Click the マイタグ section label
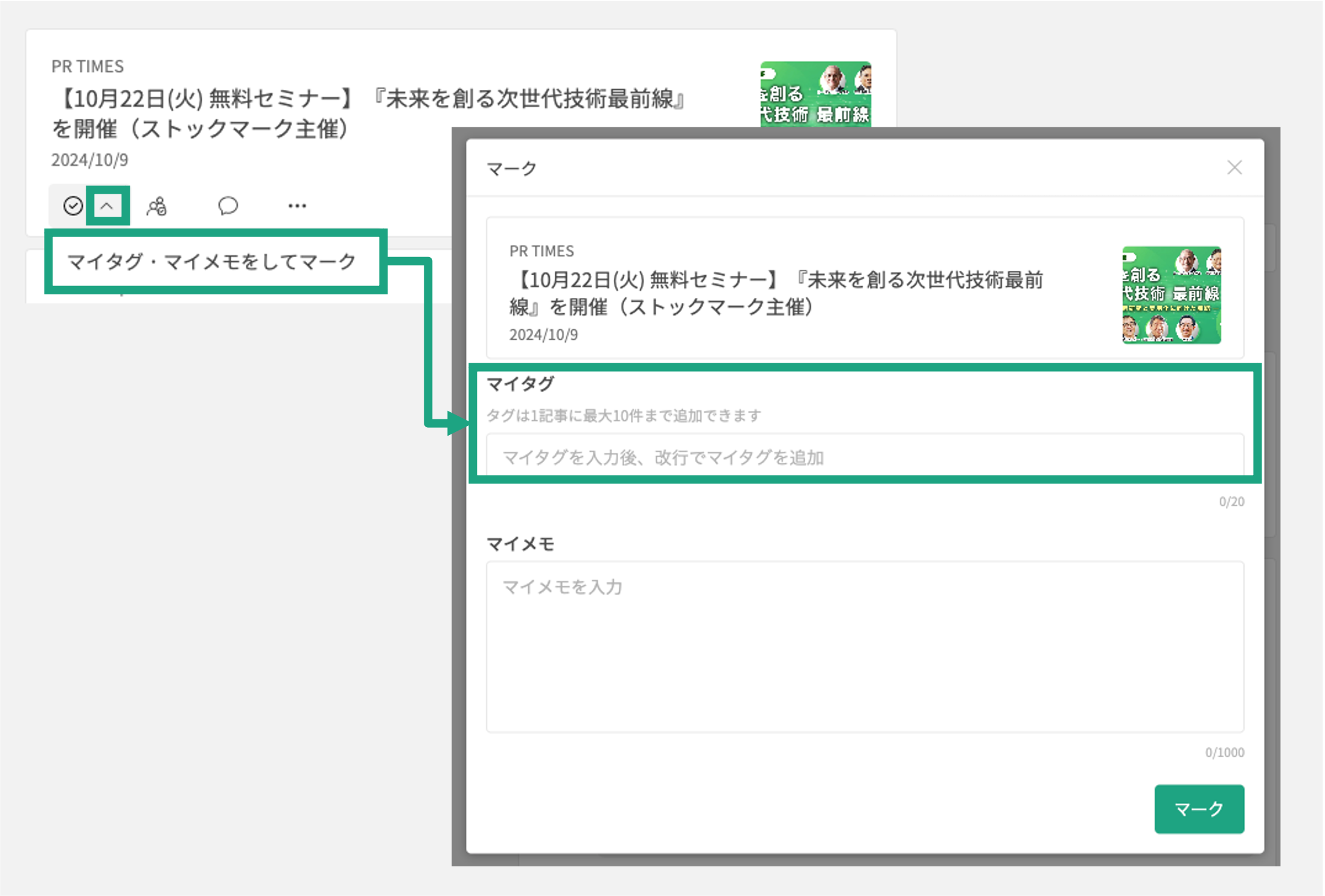The width and height of the screenshot is (1325, 896). 520,383
